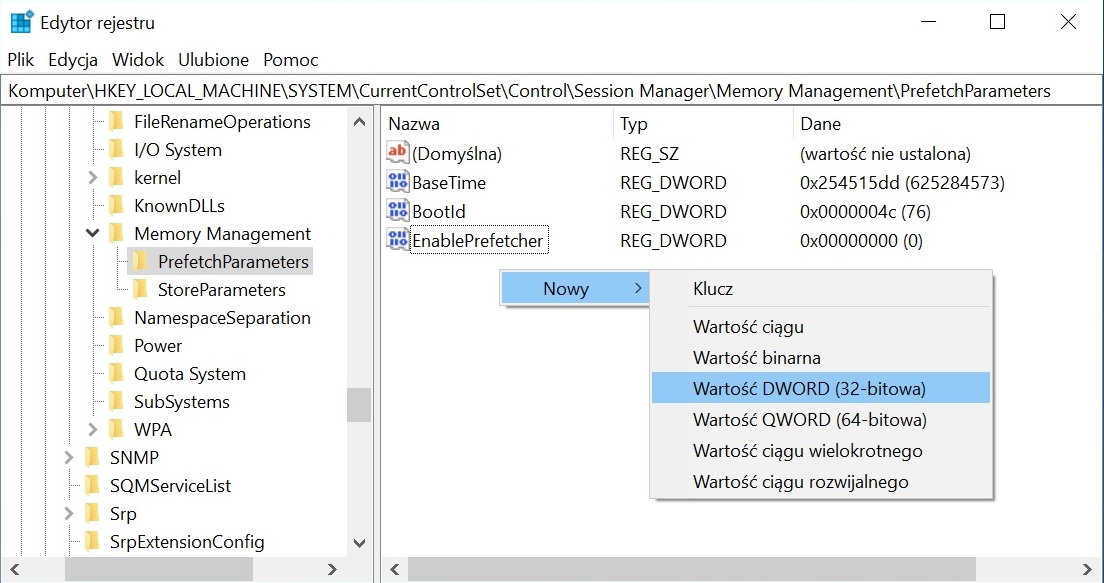Click the Typ column header
Image resolution: width=1104 pixels, height=583 pixels.
[634, 124]
